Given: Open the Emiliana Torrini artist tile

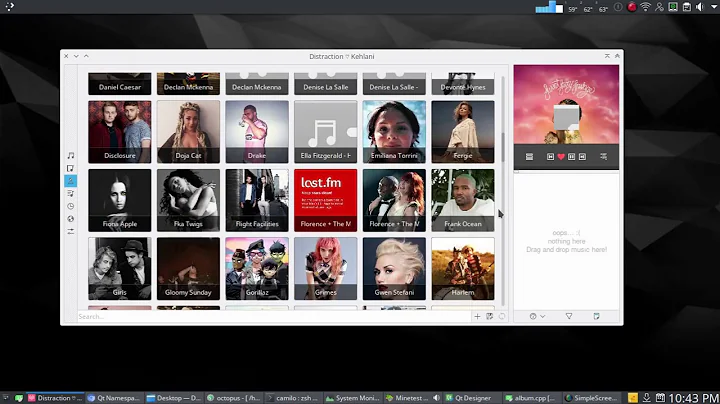Looking at the screenshot, I should click(x=394, y=132).
